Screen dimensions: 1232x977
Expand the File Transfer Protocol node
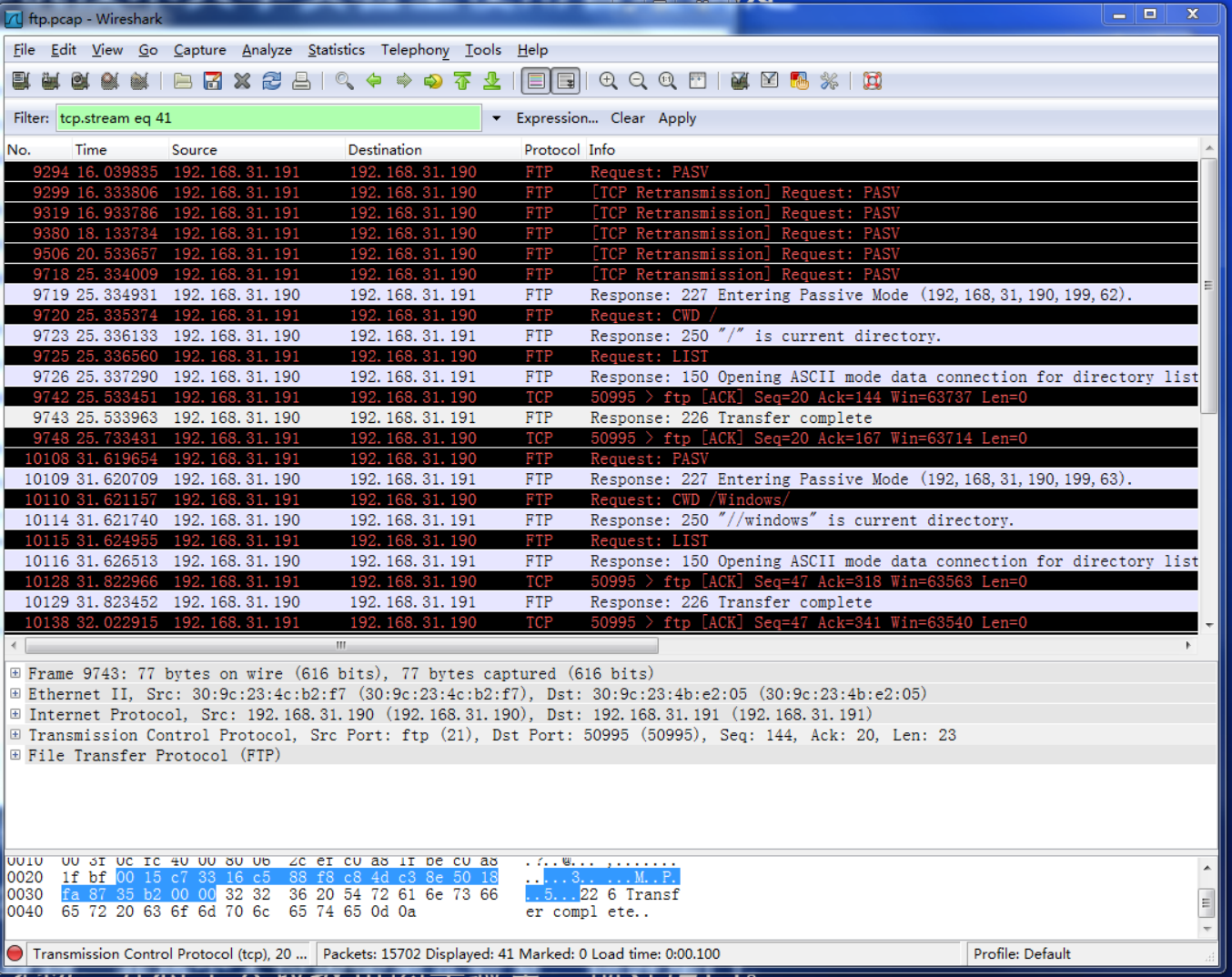[15, 755]
